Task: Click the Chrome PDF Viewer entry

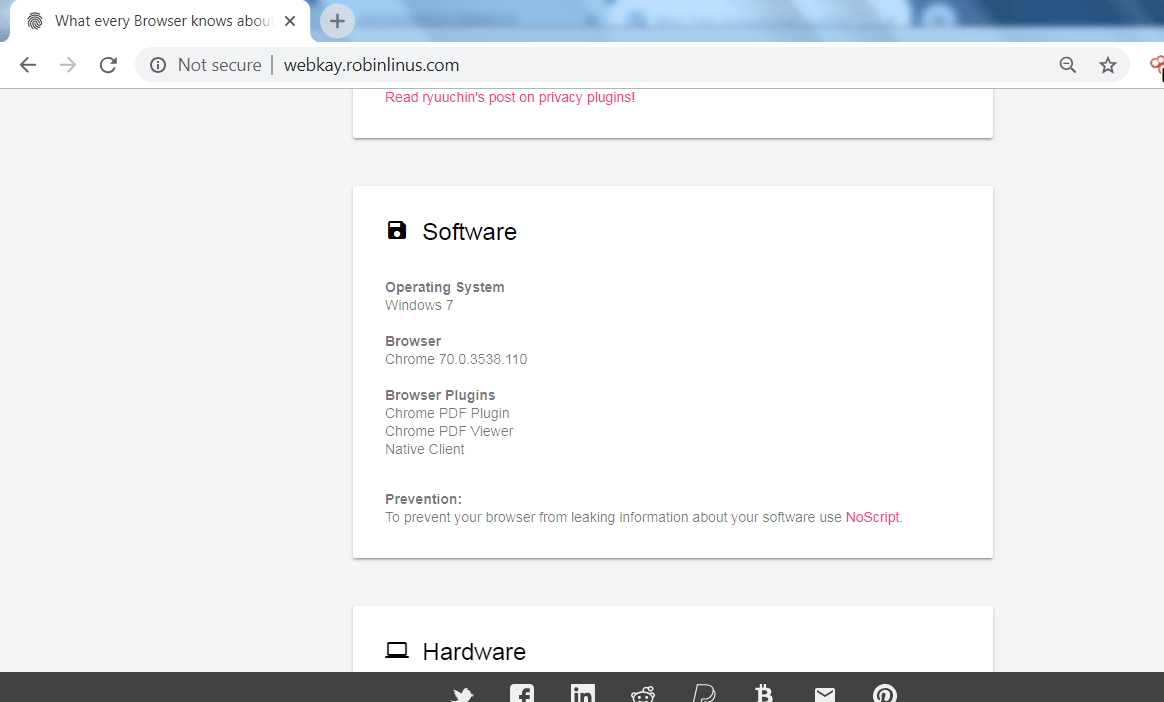Action: 449,431
